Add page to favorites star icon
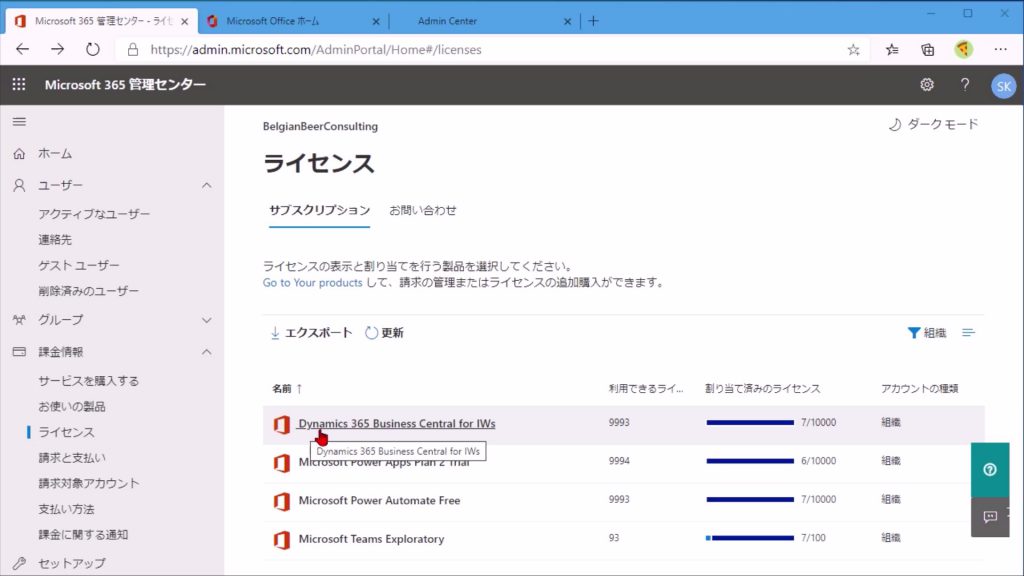This screenshot has width=1024, height=576. coord(854,50)
